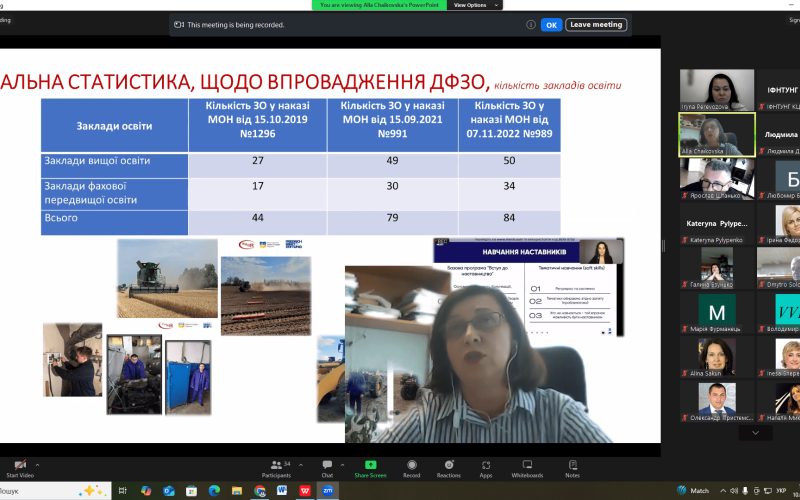Viewport: 800px width, 500px height.
Task: Click the speaker's floating video window
Action: [x=479, y=354]
